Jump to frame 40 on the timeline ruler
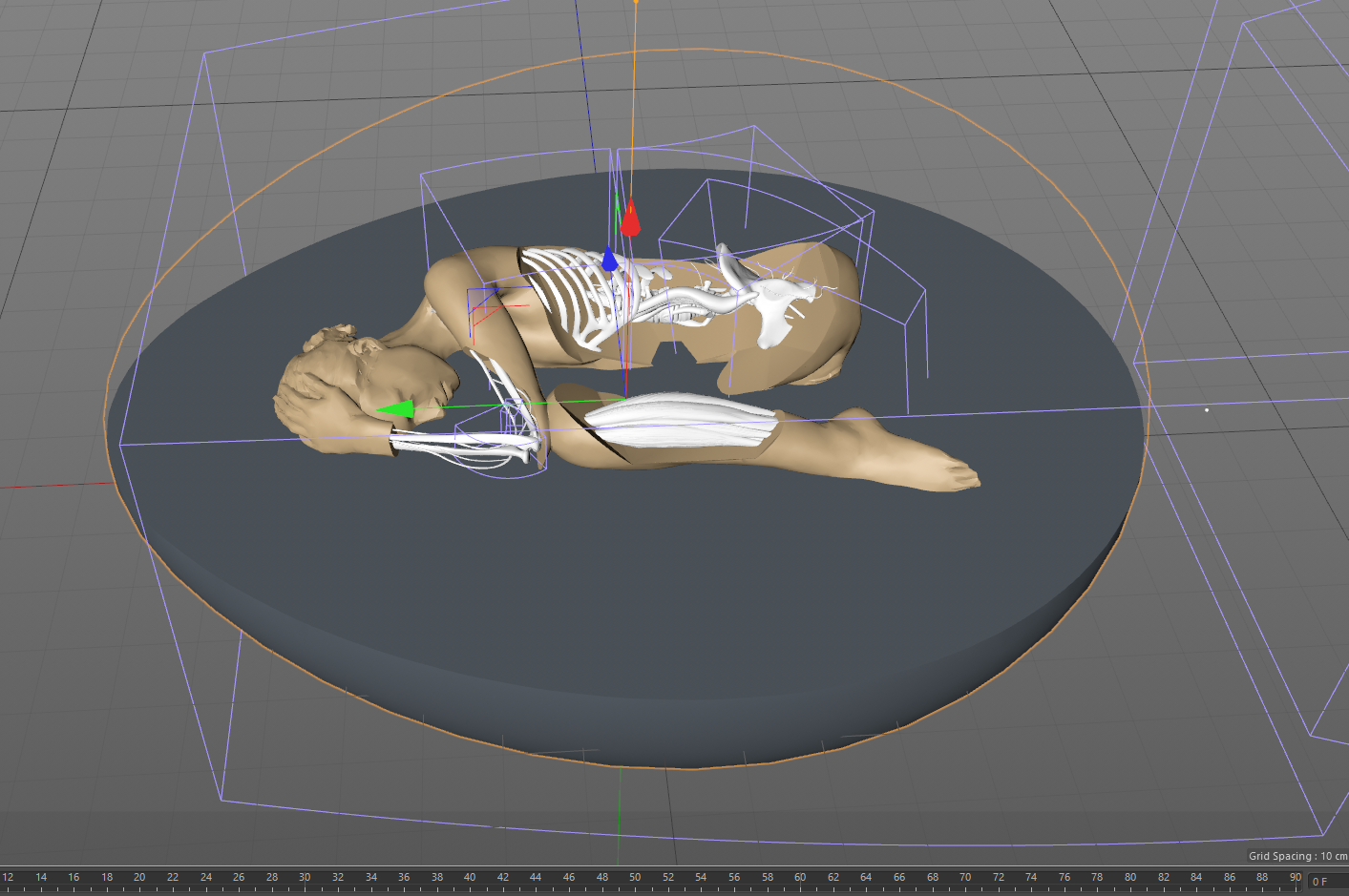 pyautogui.click(x=470, y=877)
